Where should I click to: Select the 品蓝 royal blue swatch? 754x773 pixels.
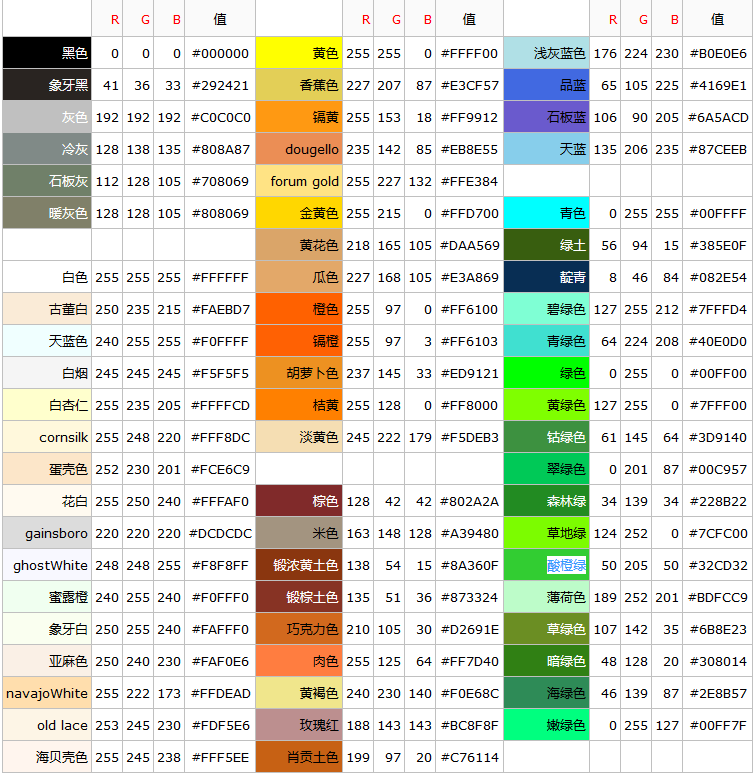546,85
